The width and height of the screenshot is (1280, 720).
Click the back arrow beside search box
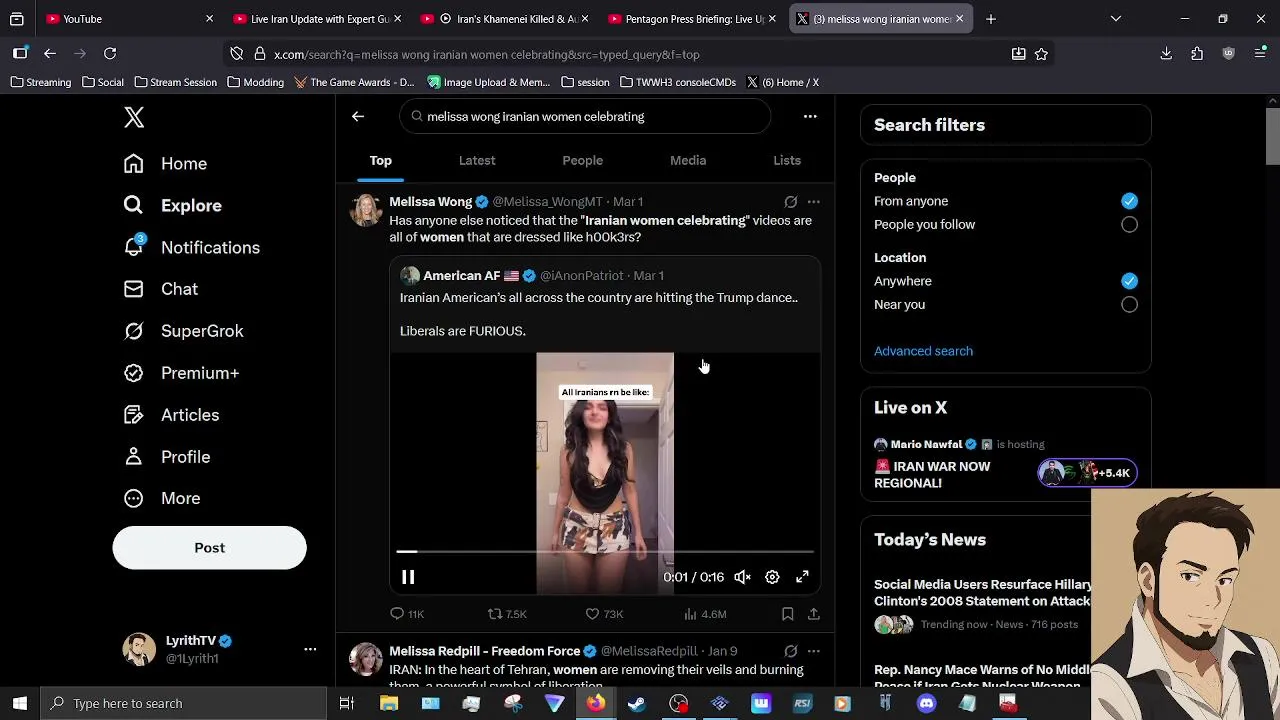(x=358, y=117)
